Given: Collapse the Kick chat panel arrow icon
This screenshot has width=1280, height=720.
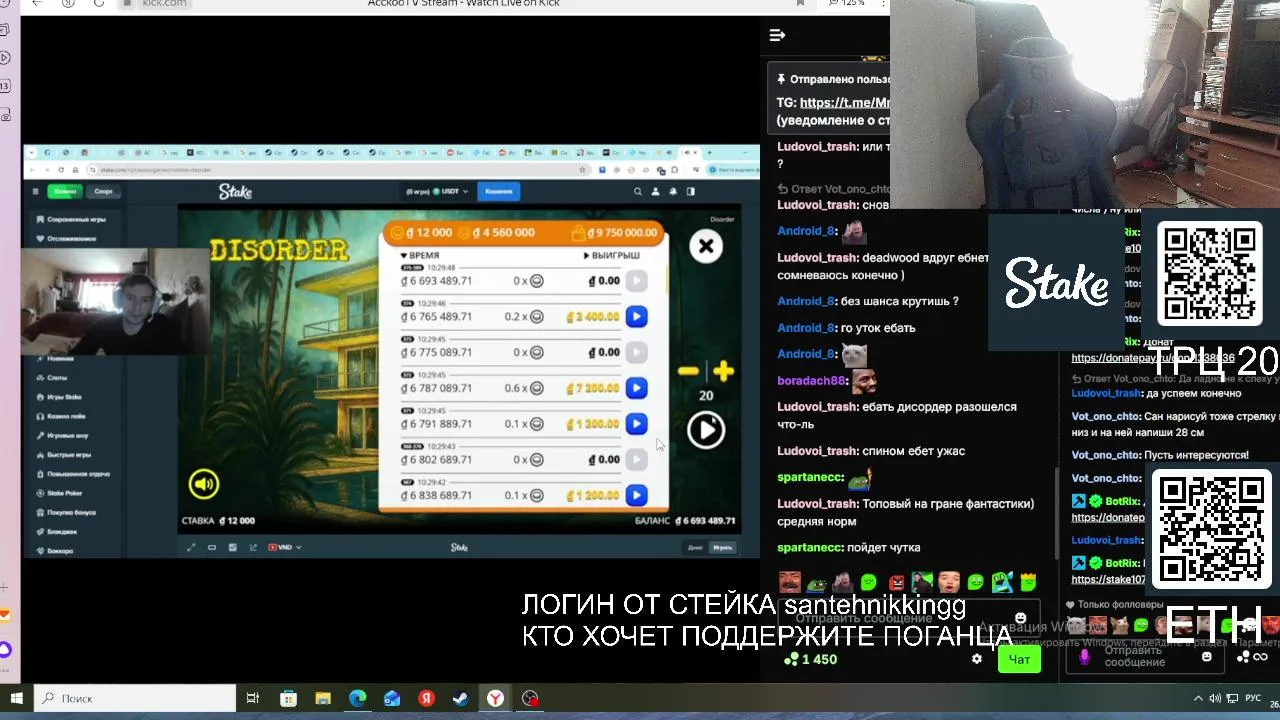Looking at the screenshot, I should click(777, 35).
